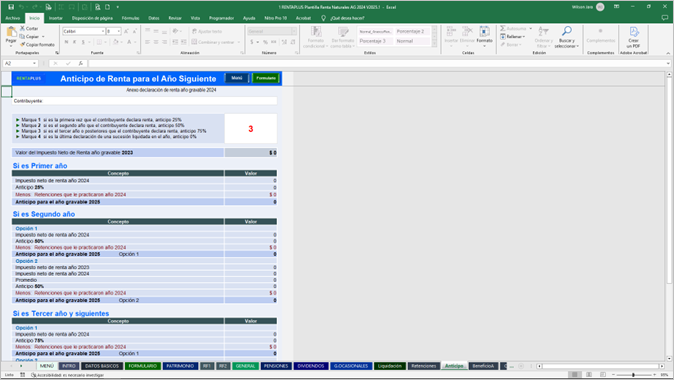The image size is (674, 380).
Task: Click the Rellenar (Fill) icon
Action: pyautogui.click(x=502, y=37)
